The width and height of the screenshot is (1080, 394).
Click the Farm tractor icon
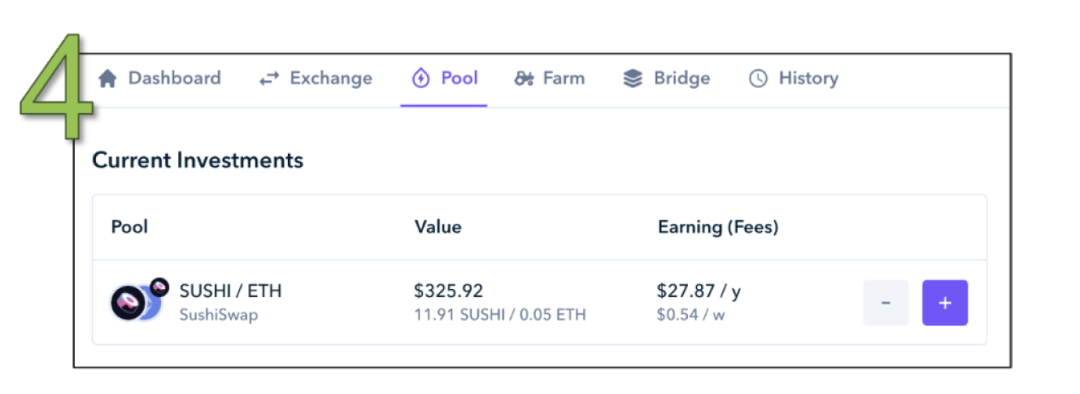[524, 79]
